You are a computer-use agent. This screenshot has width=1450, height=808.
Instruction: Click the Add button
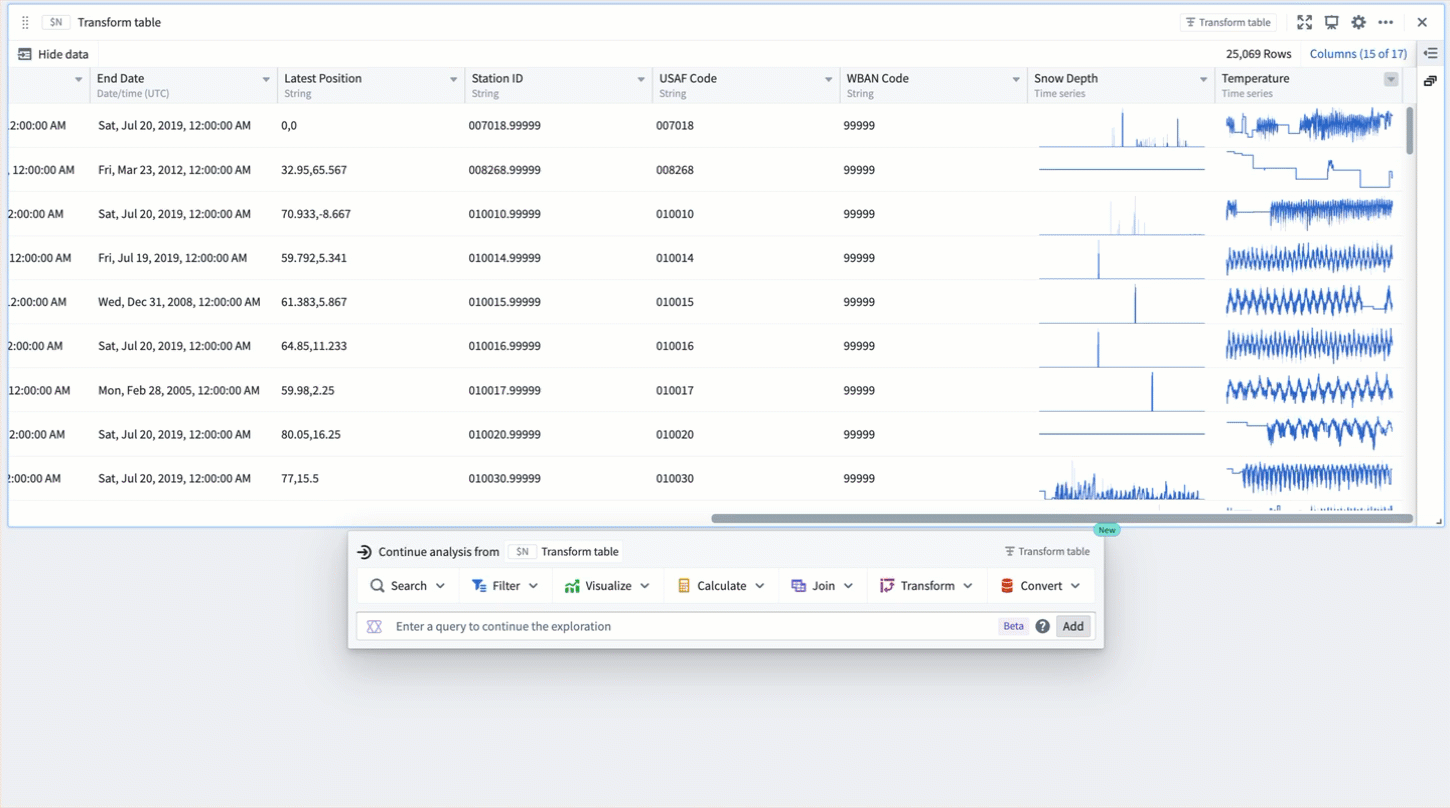point(1072,626)
